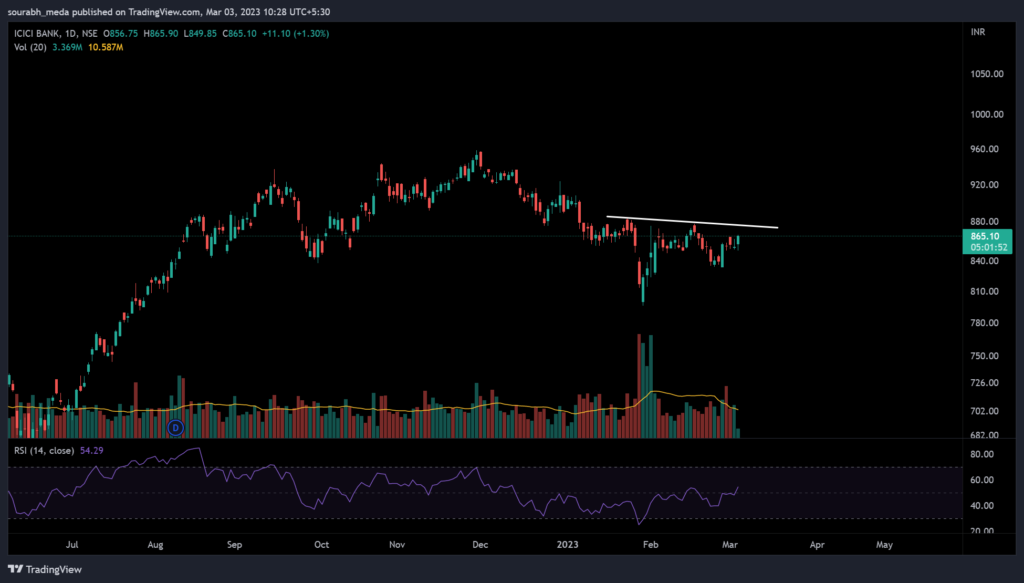Click the low value L849.85

coord(200,33)
